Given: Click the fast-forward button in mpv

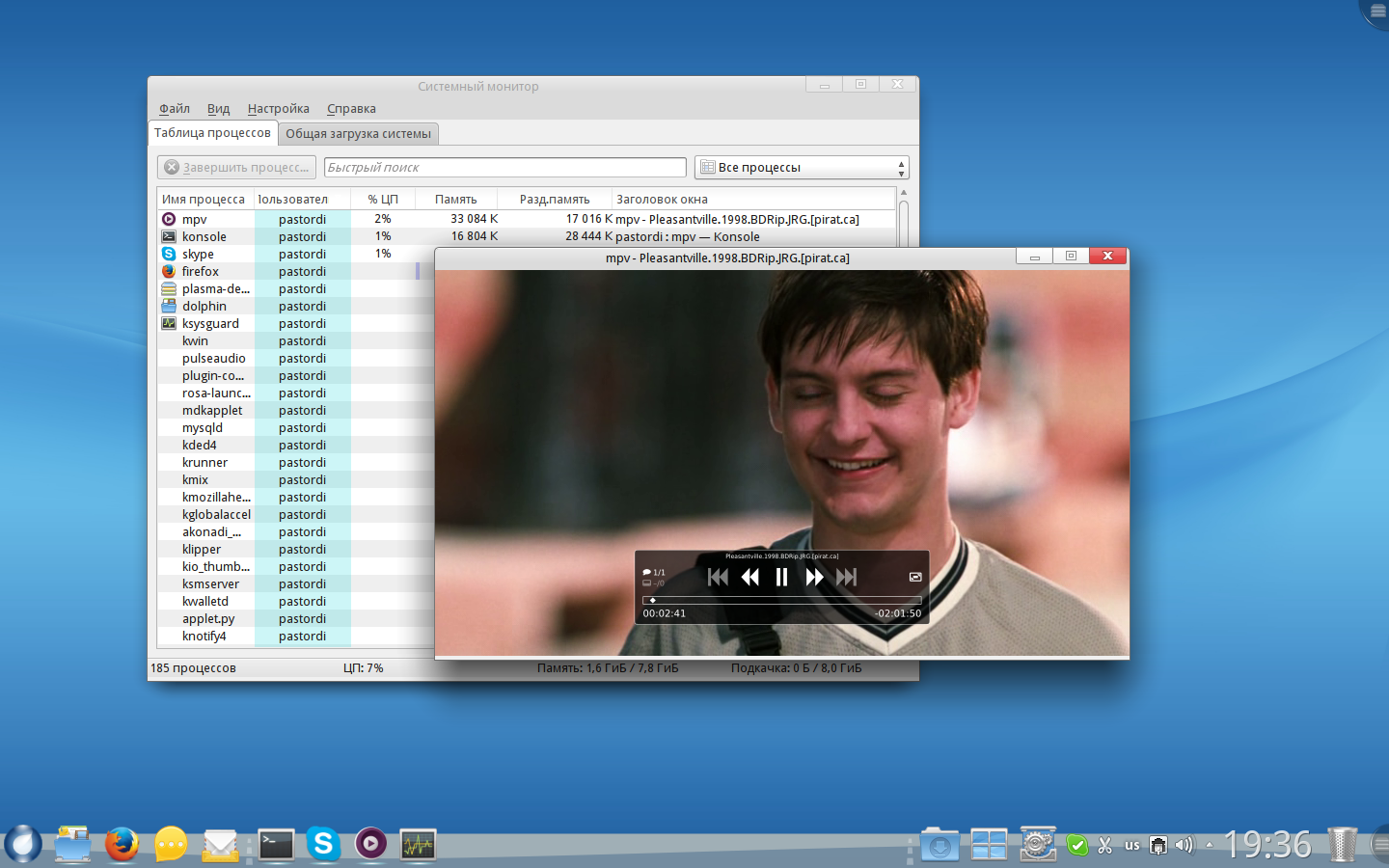Looking at the screenshot, I should tap(814, 577).
